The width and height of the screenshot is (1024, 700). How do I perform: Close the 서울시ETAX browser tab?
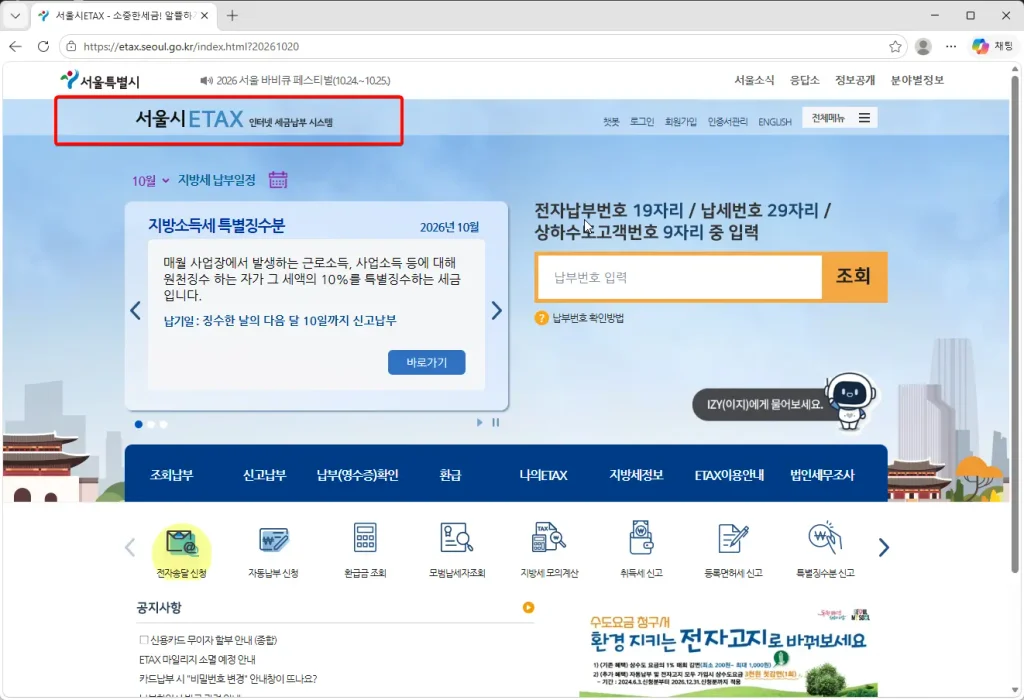204,16
